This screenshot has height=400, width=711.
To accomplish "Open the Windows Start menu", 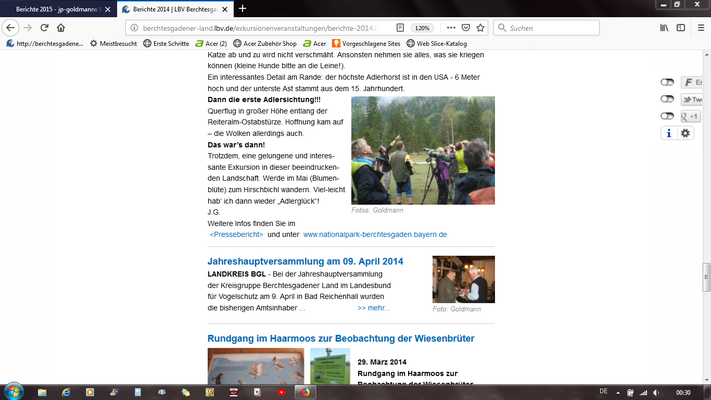I will click(x=13, y=392).
